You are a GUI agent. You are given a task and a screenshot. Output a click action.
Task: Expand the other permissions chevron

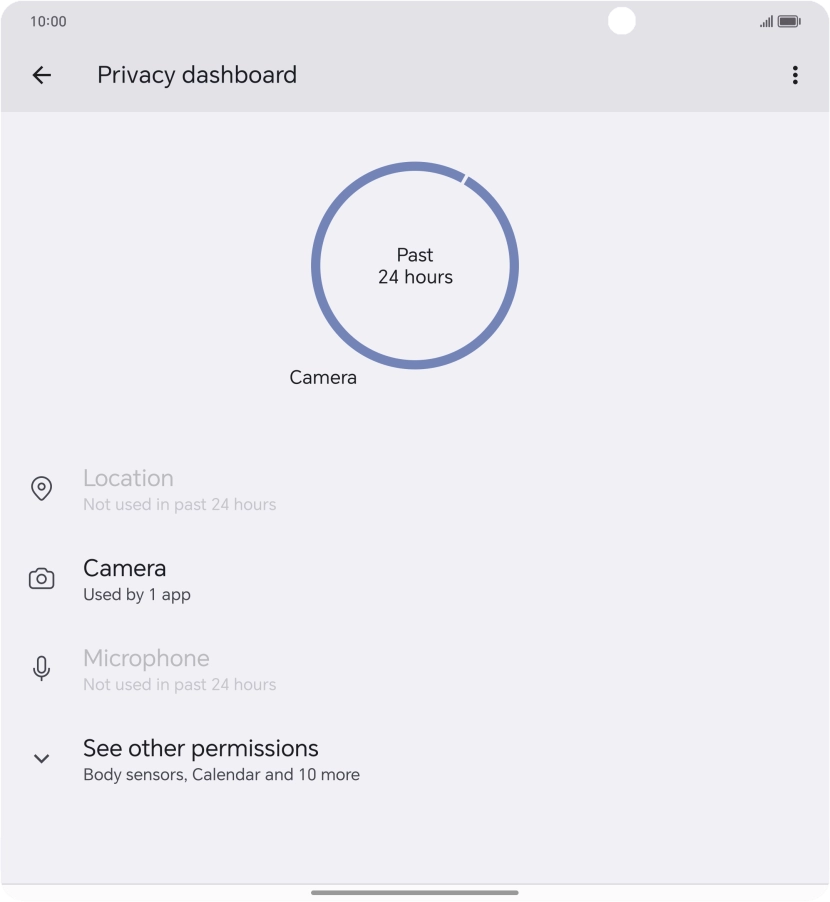pyautogui.click(x=41, y=759)
